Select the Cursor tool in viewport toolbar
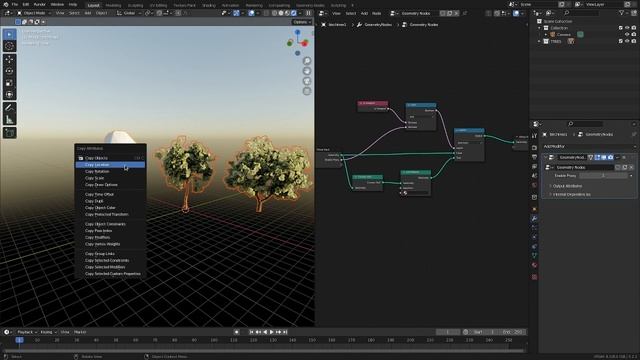 9,46
